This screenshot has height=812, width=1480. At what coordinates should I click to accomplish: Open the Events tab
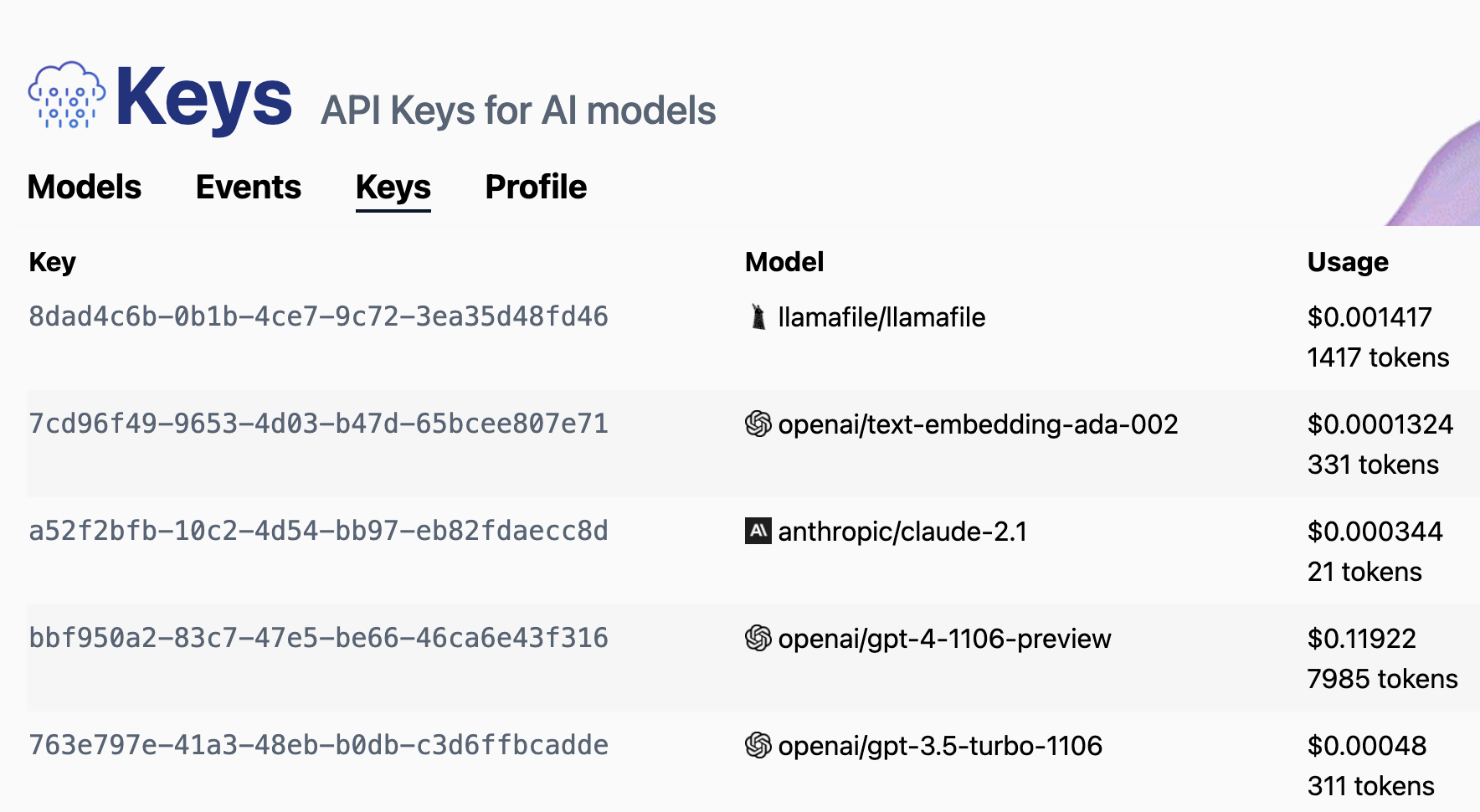click(248, 188)
